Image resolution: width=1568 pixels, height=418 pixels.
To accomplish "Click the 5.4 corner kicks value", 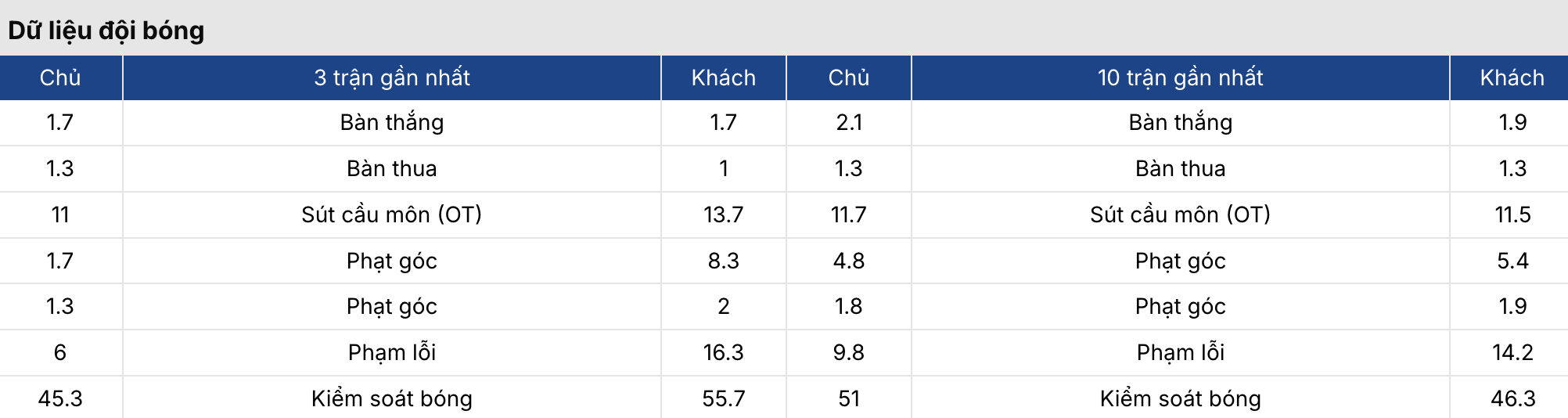I will click(x=1512, y=261).
